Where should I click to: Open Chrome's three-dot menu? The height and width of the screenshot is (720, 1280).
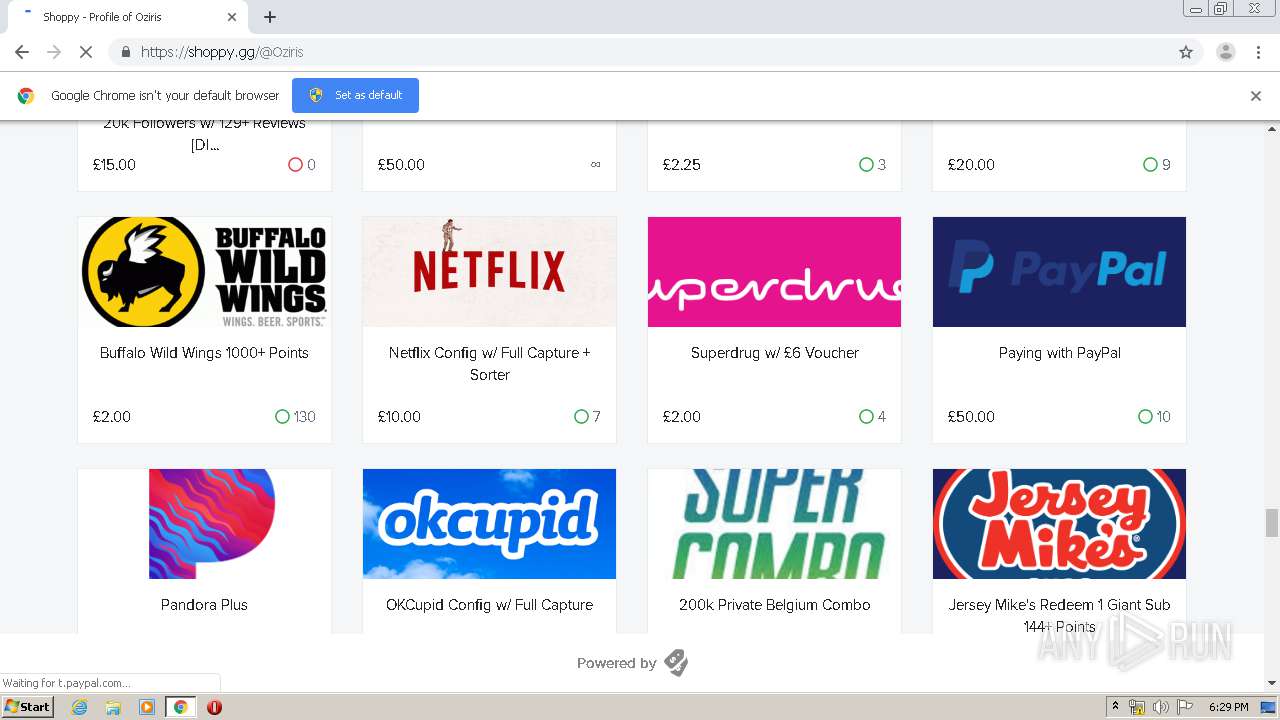tap(1258, 52)
